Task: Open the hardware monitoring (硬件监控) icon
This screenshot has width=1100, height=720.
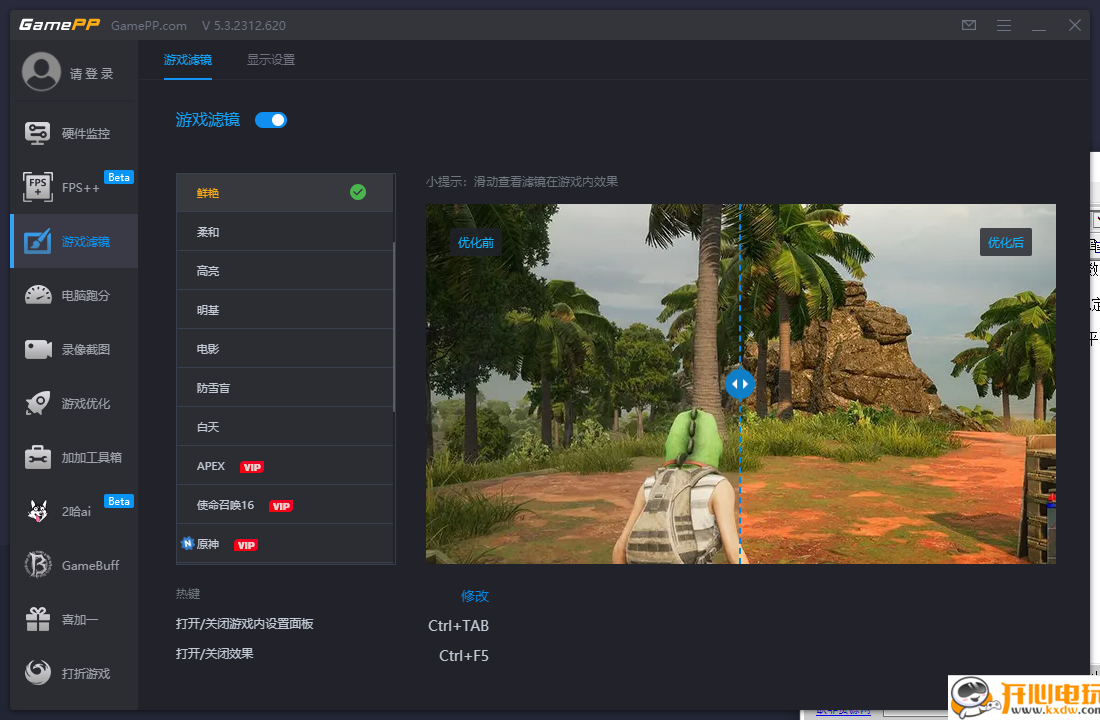Action: tap(37, 133)
